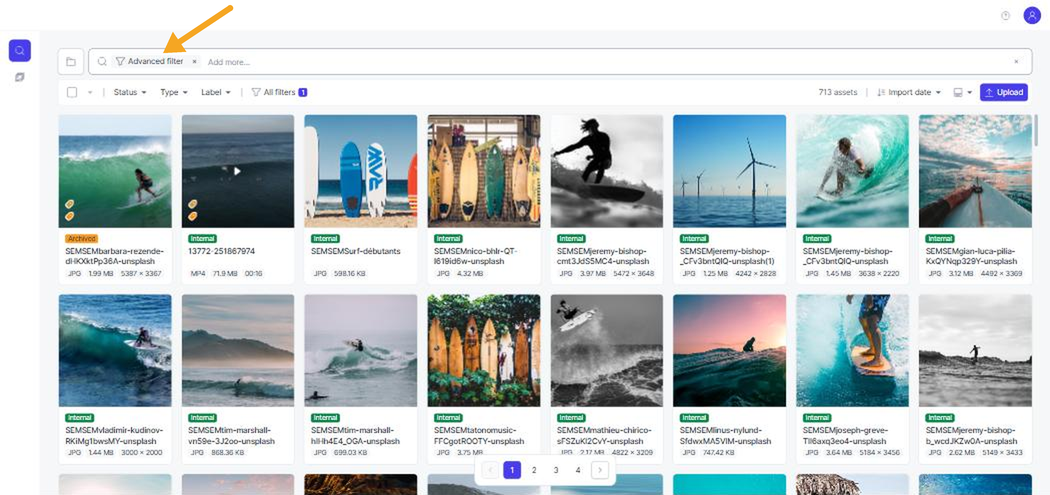
Task: Open the tatonomusic wooden surfboards thumbnail
Action: coord(484,350)
